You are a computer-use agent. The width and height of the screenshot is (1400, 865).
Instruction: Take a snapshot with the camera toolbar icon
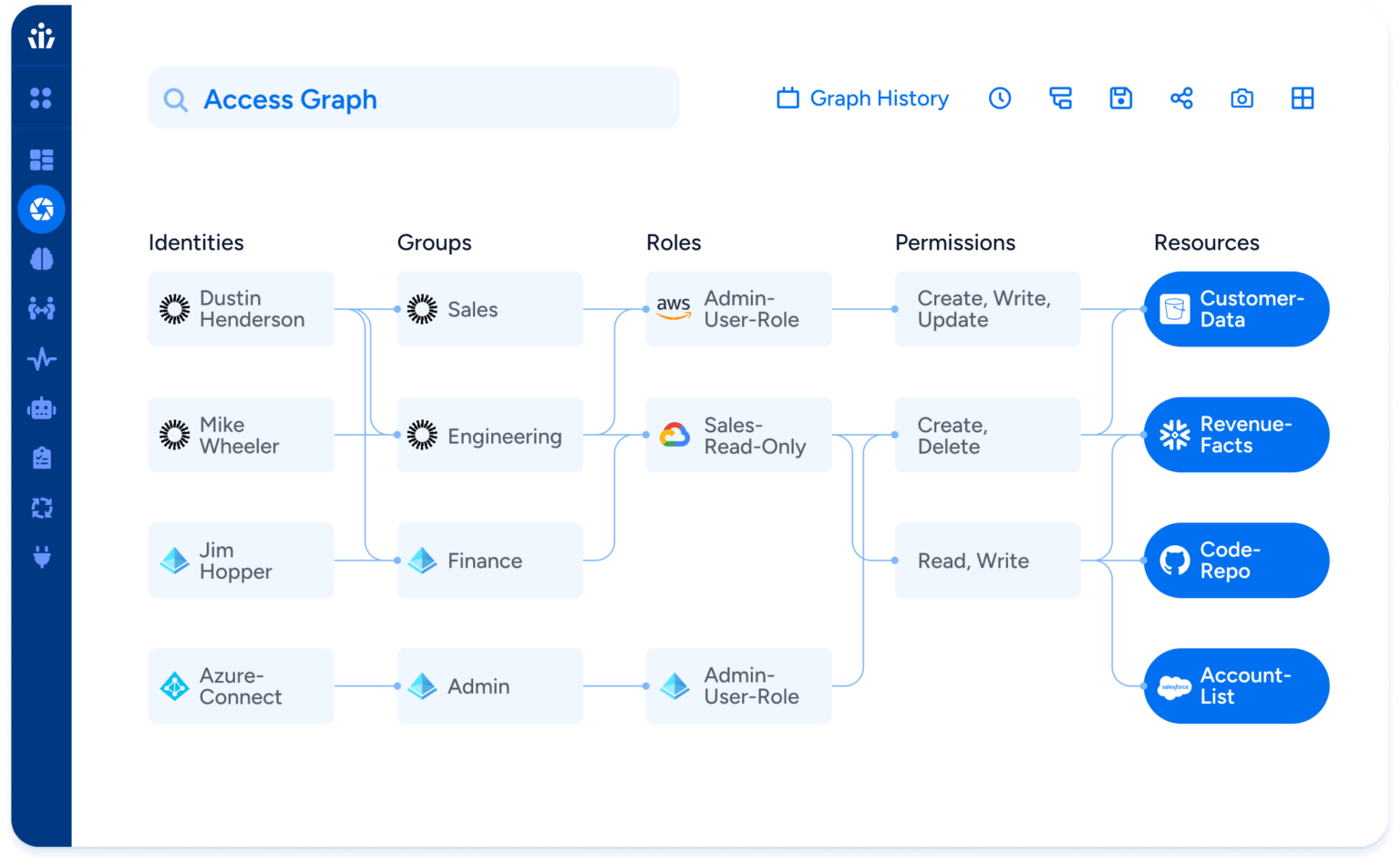1241,98
